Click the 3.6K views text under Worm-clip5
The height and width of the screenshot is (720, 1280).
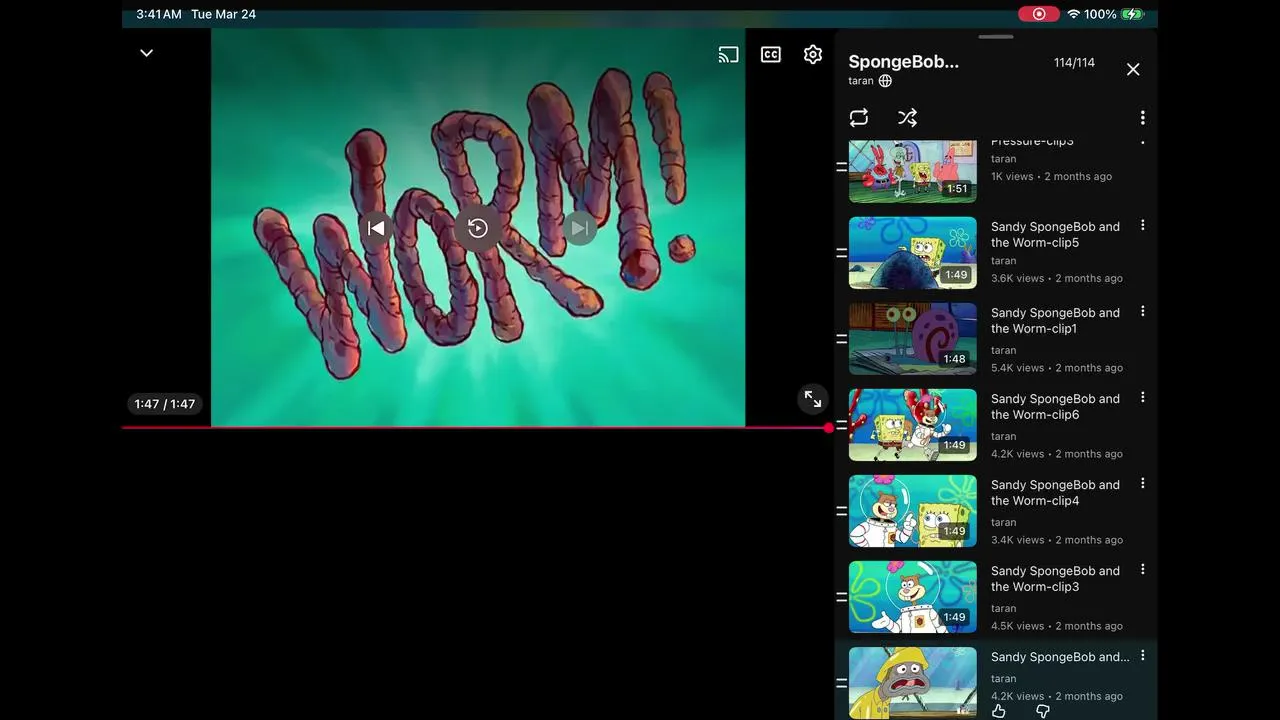click(x=1017, y=279)
